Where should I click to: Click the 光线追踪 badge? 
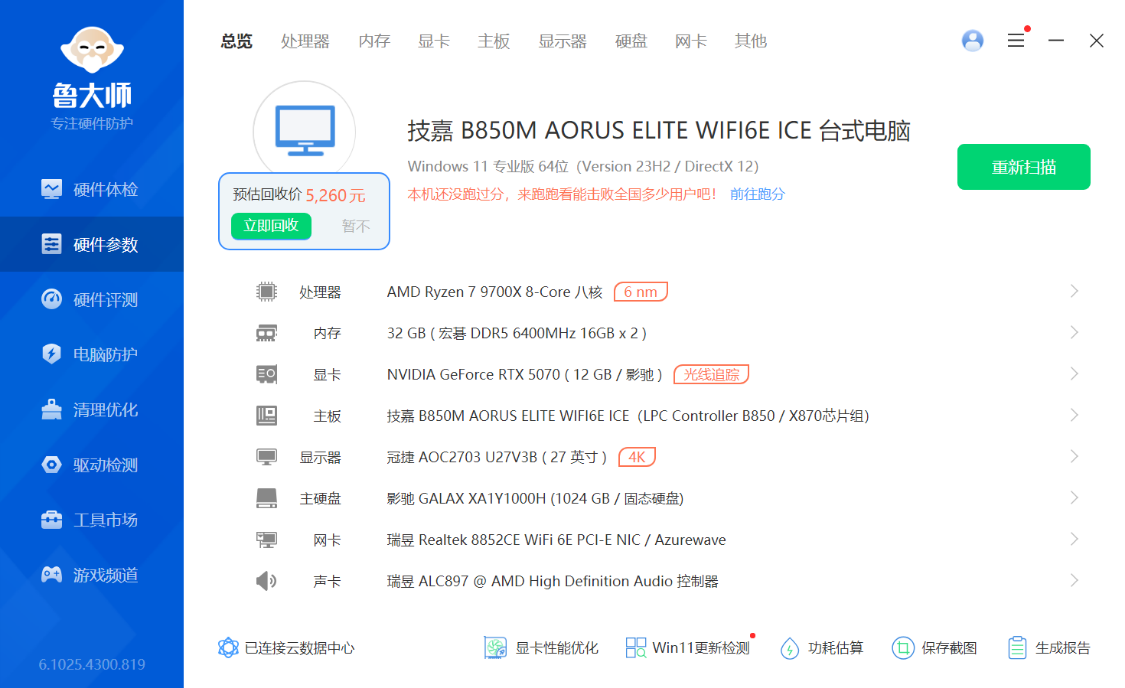point(711,374)
